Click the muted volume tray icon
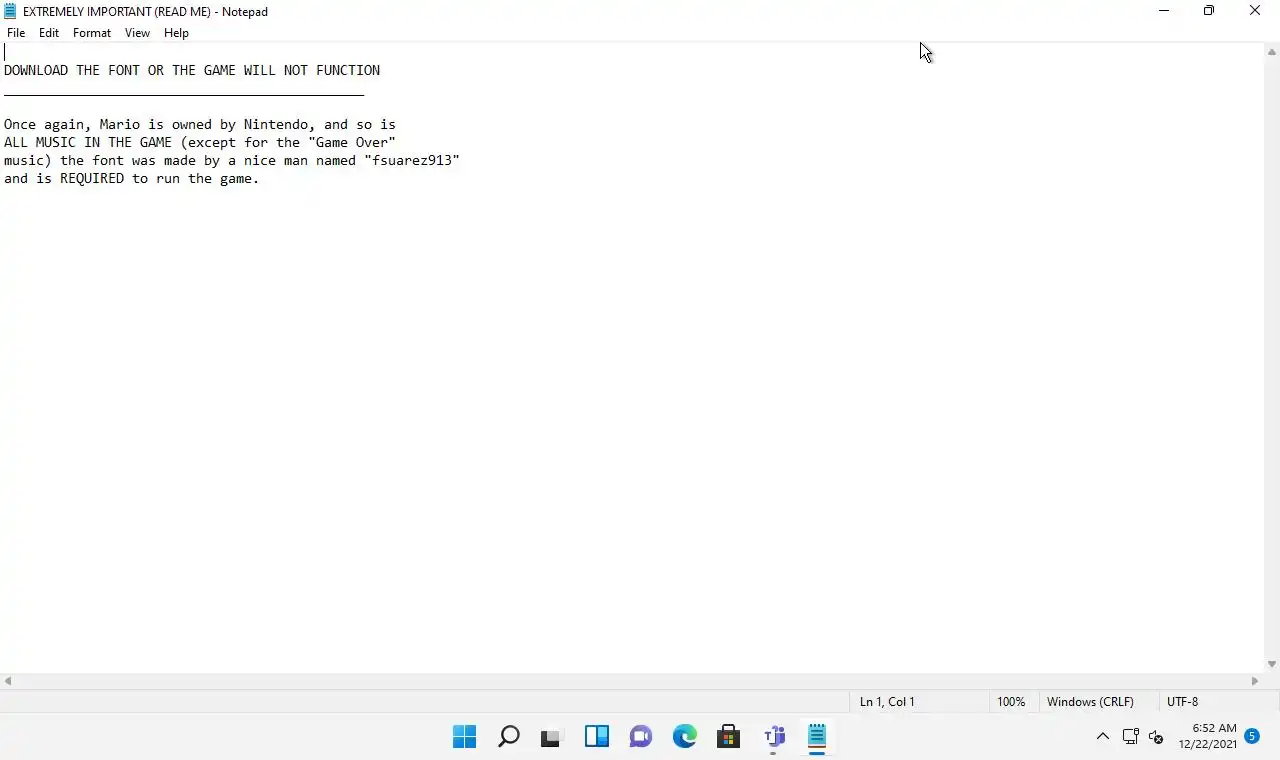 [1157, 737]
